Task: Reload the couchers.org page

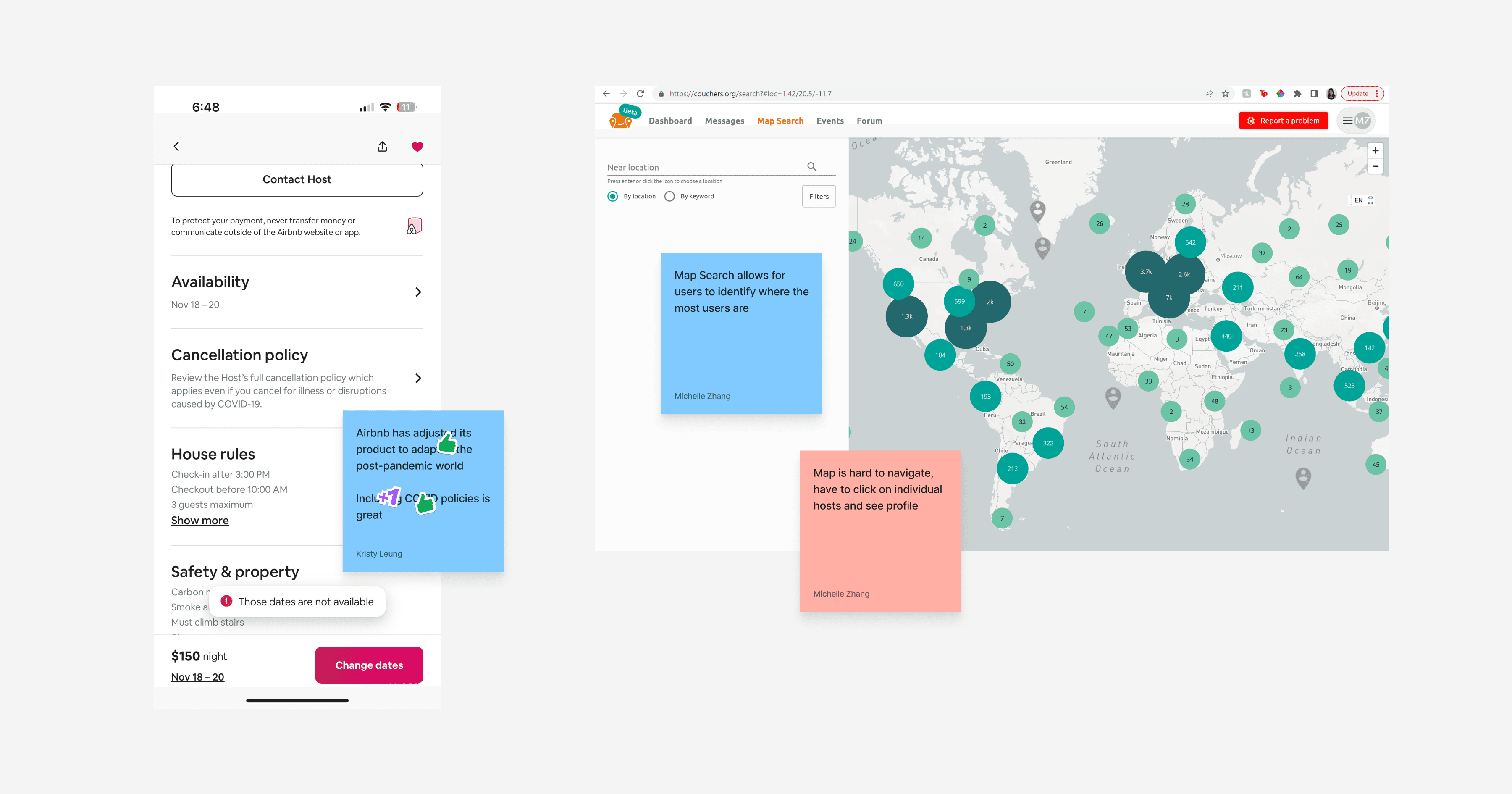Action: [x=640, y=93]
